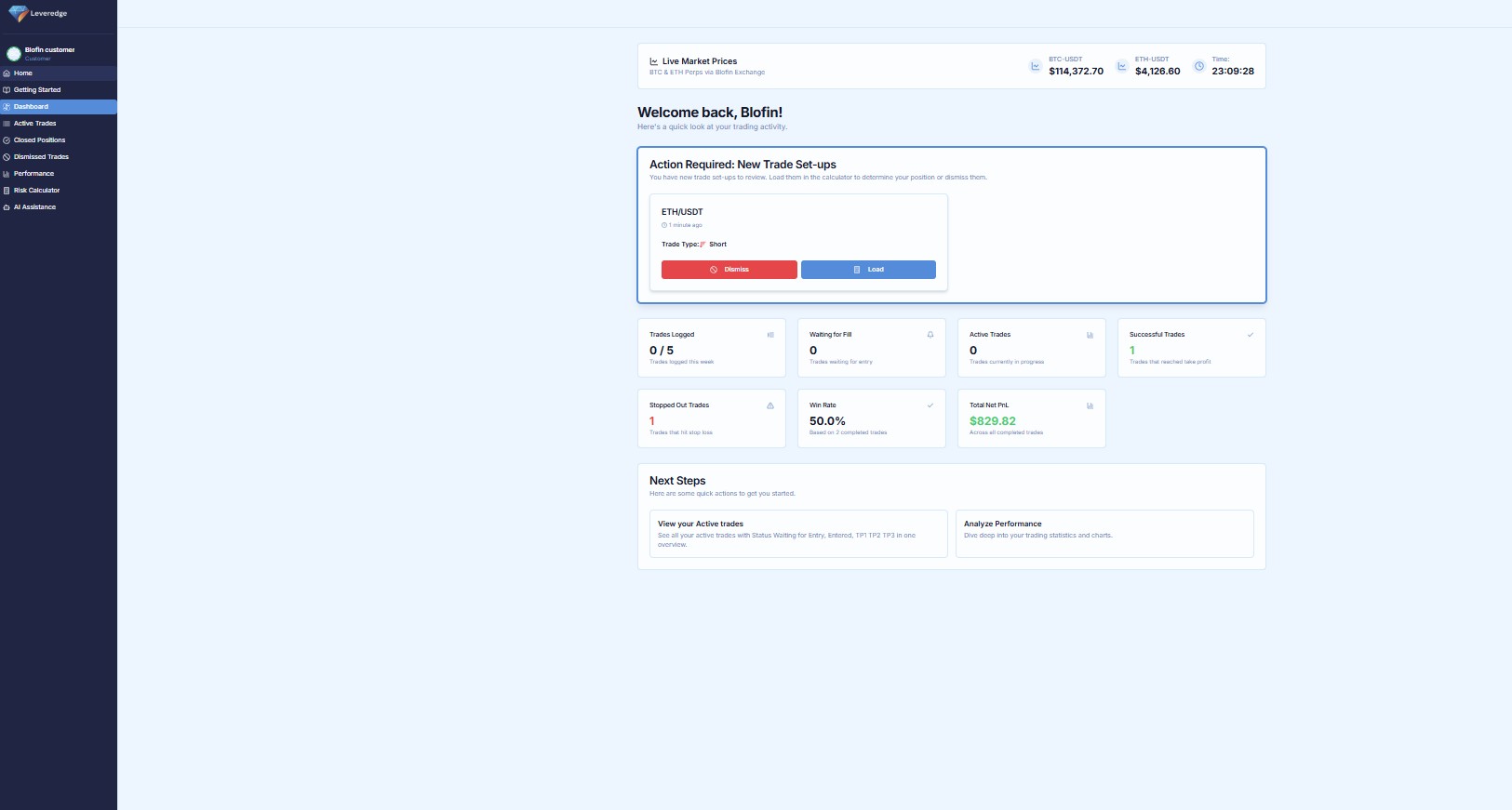Dismiss the ETH/USDT trade set-up
This screenshot has width=1512, height=810.
click(x=729, y=270)
